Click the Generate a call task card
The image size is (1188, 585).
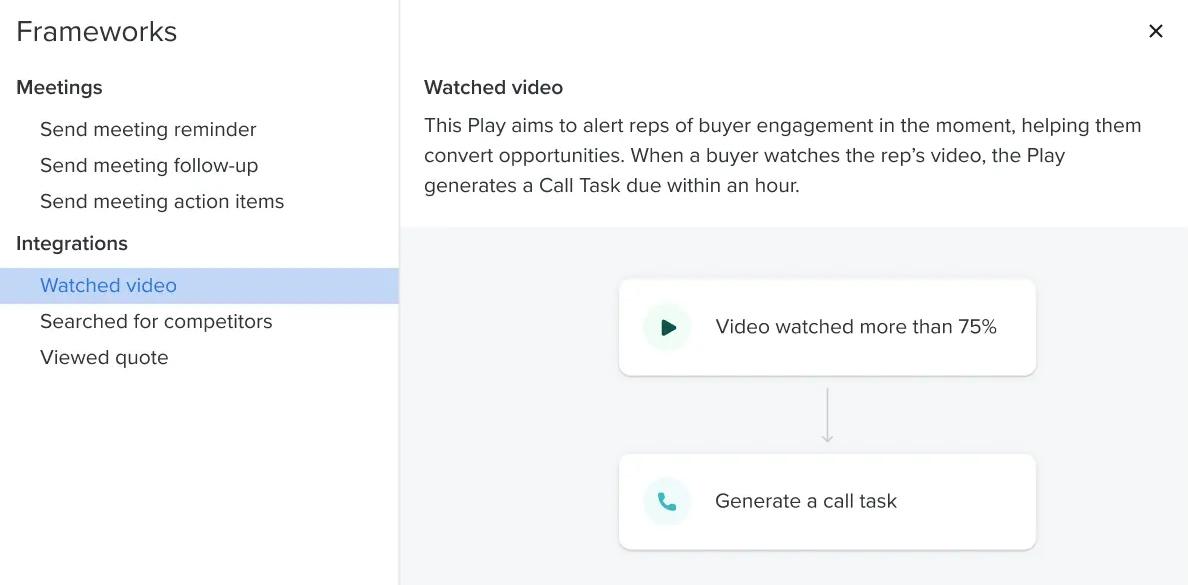point(827,502)
